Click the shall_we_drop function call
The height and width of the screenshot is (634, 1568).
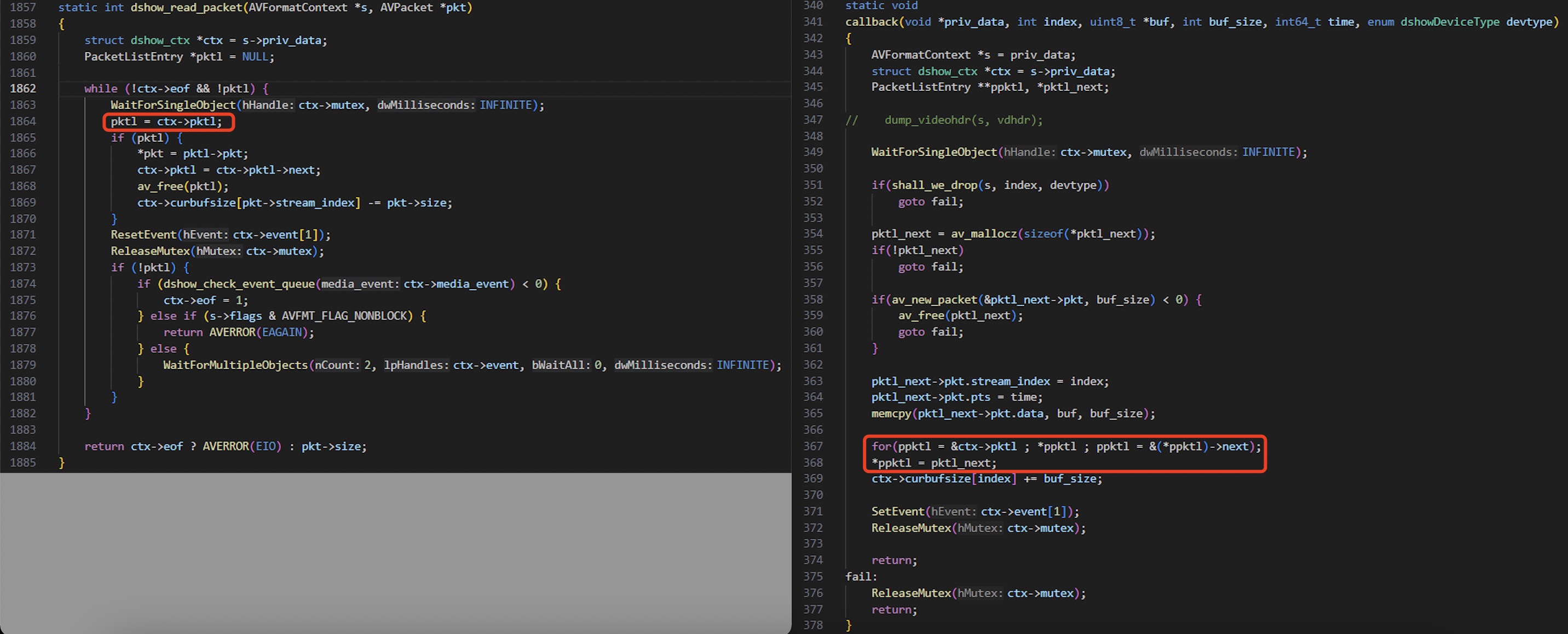935,185
